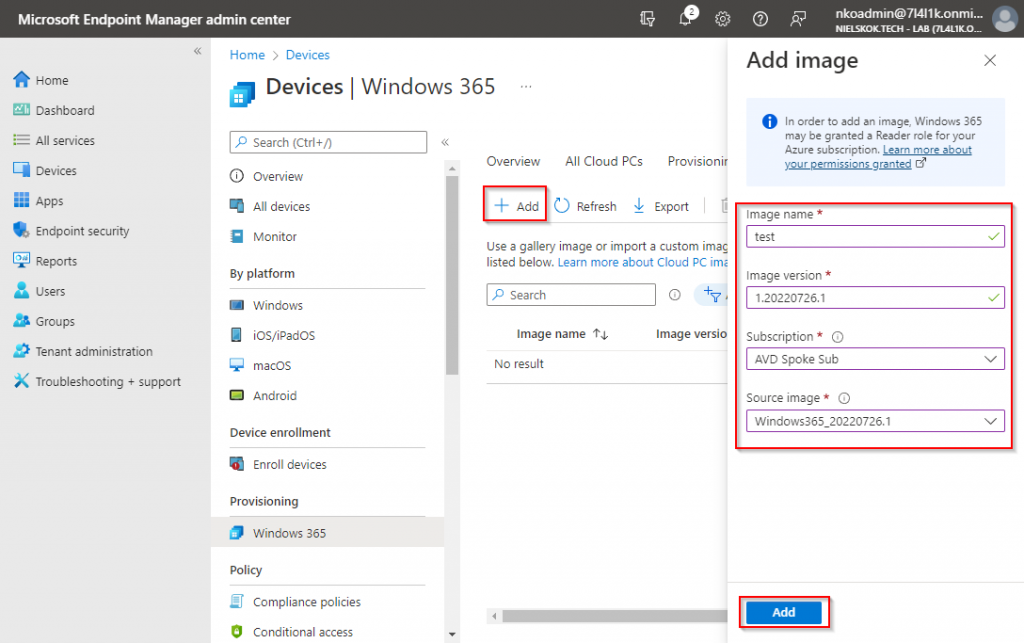Open portal settings gear icon
The image size is (1024, 643).
click(x=722, y=19)
